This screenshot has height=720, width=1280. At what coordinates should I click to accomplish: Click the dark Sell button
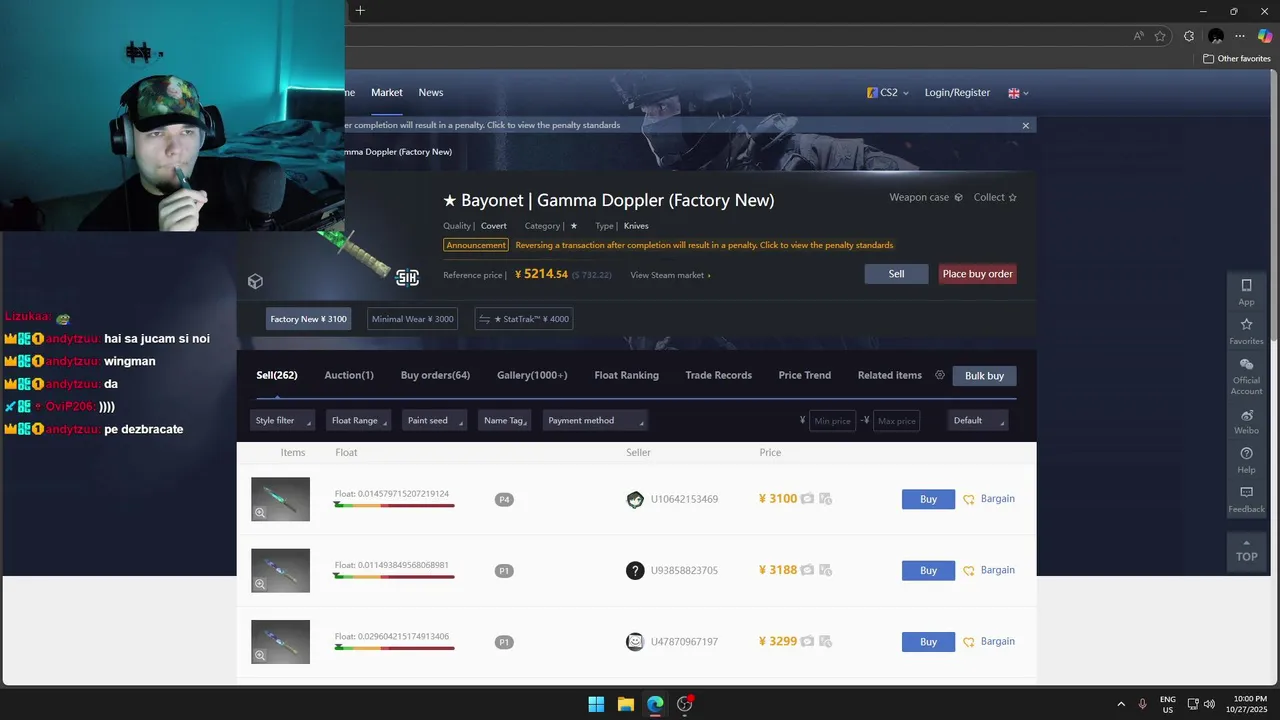(896, 274)
